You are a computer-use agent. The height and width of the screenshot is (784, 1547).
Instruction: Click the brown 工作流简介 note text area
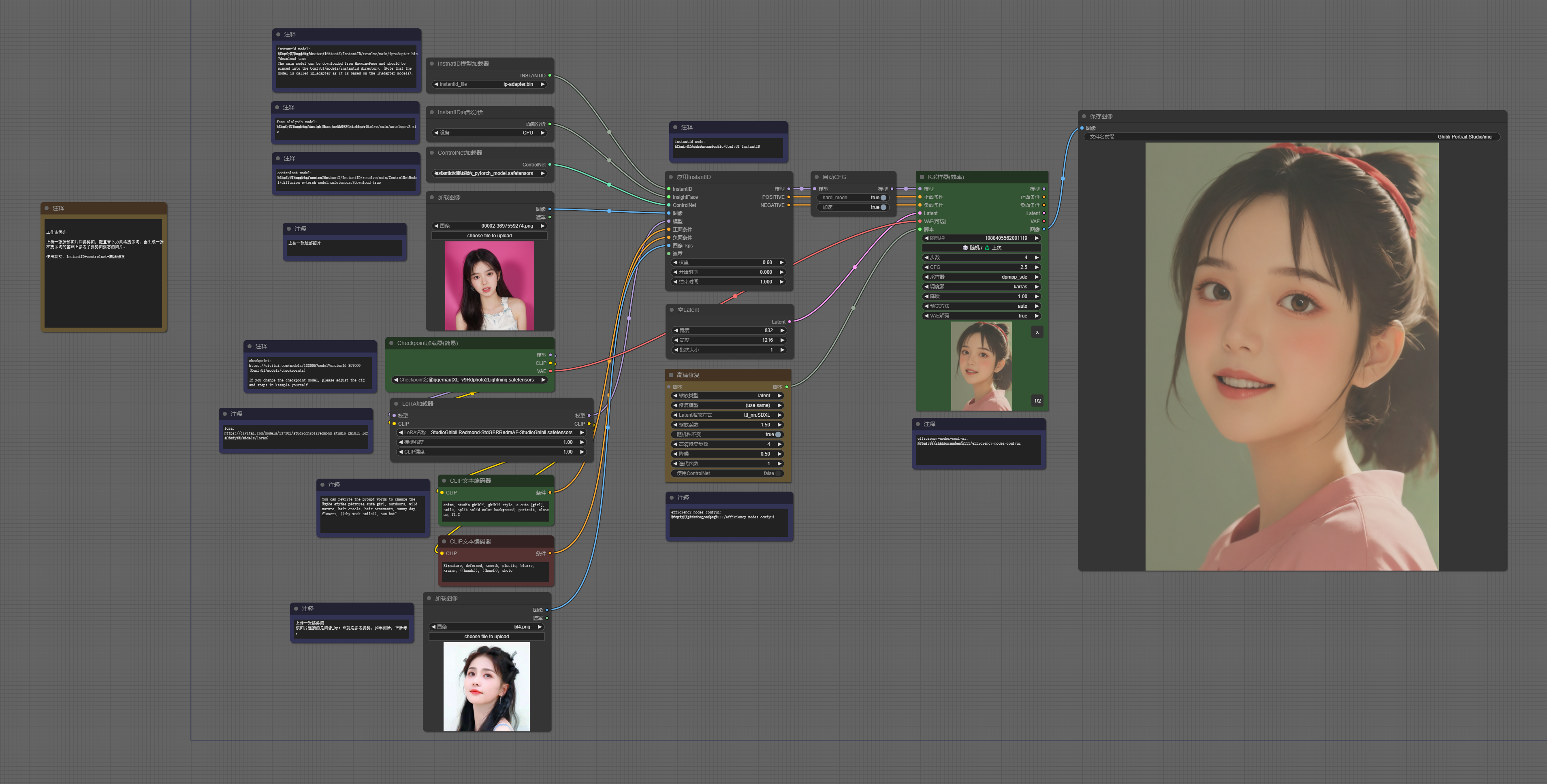tap(103, 273)
